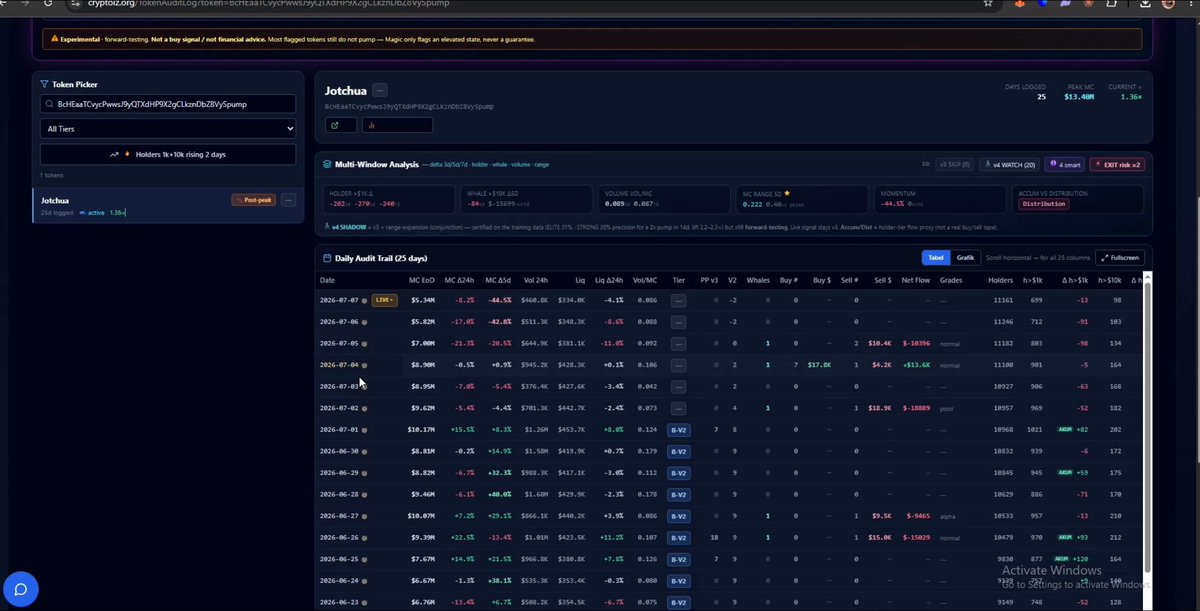
Task: Click the v4 WATCH (20) badge
Action: [1010, 163]
